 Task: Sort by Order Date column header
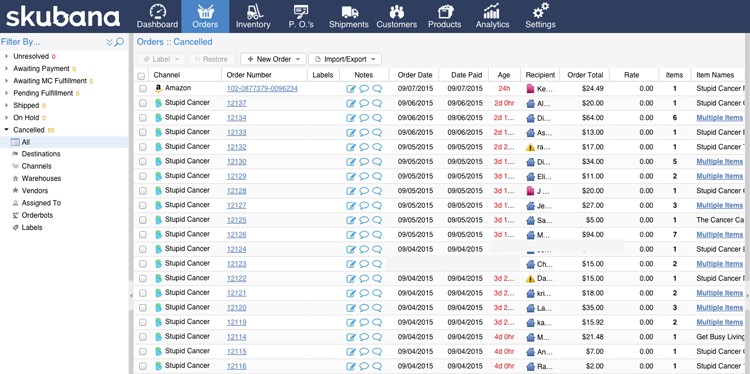pyautogui.click(x=415, y=75)
